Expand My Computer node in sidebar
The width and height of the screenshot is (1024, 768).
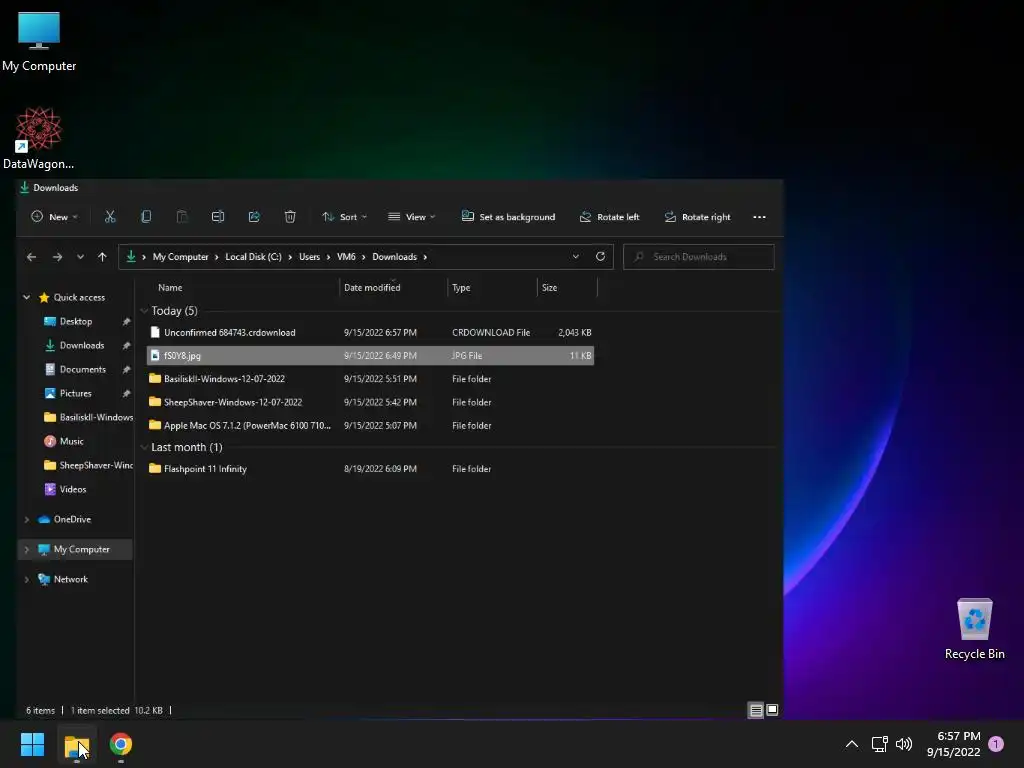tap(27, 549)
